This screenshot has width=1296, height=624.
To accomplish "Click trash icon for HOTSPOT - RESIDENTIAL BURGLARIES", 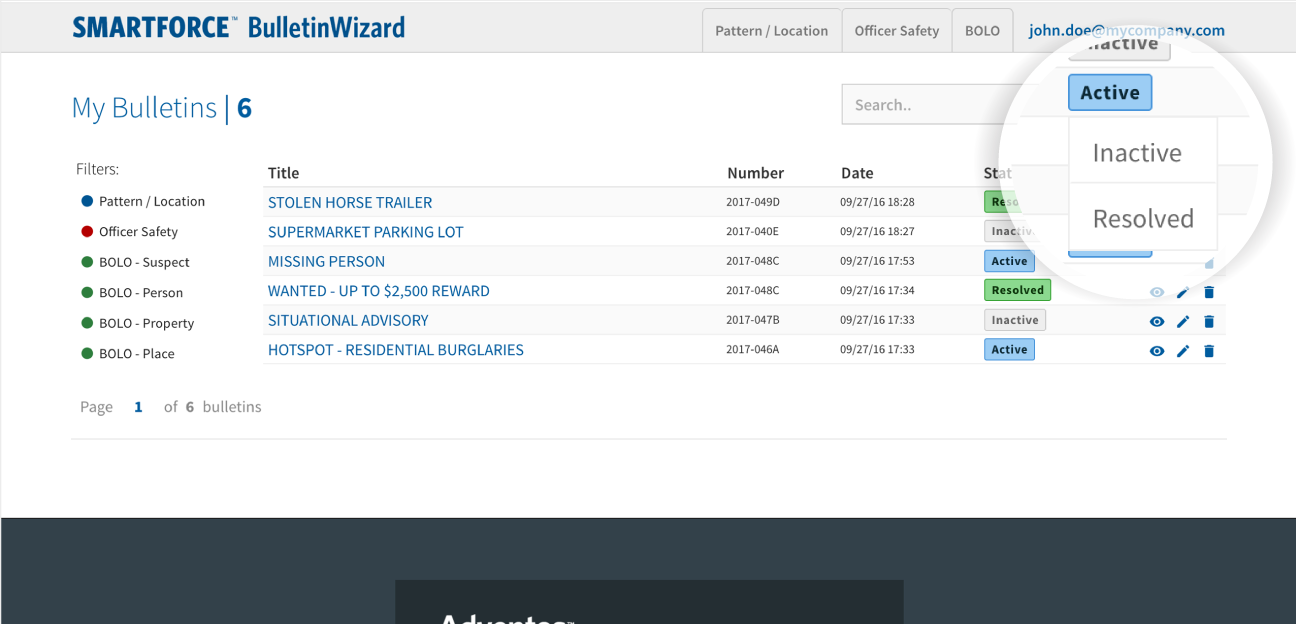I will pos(1209,351).
